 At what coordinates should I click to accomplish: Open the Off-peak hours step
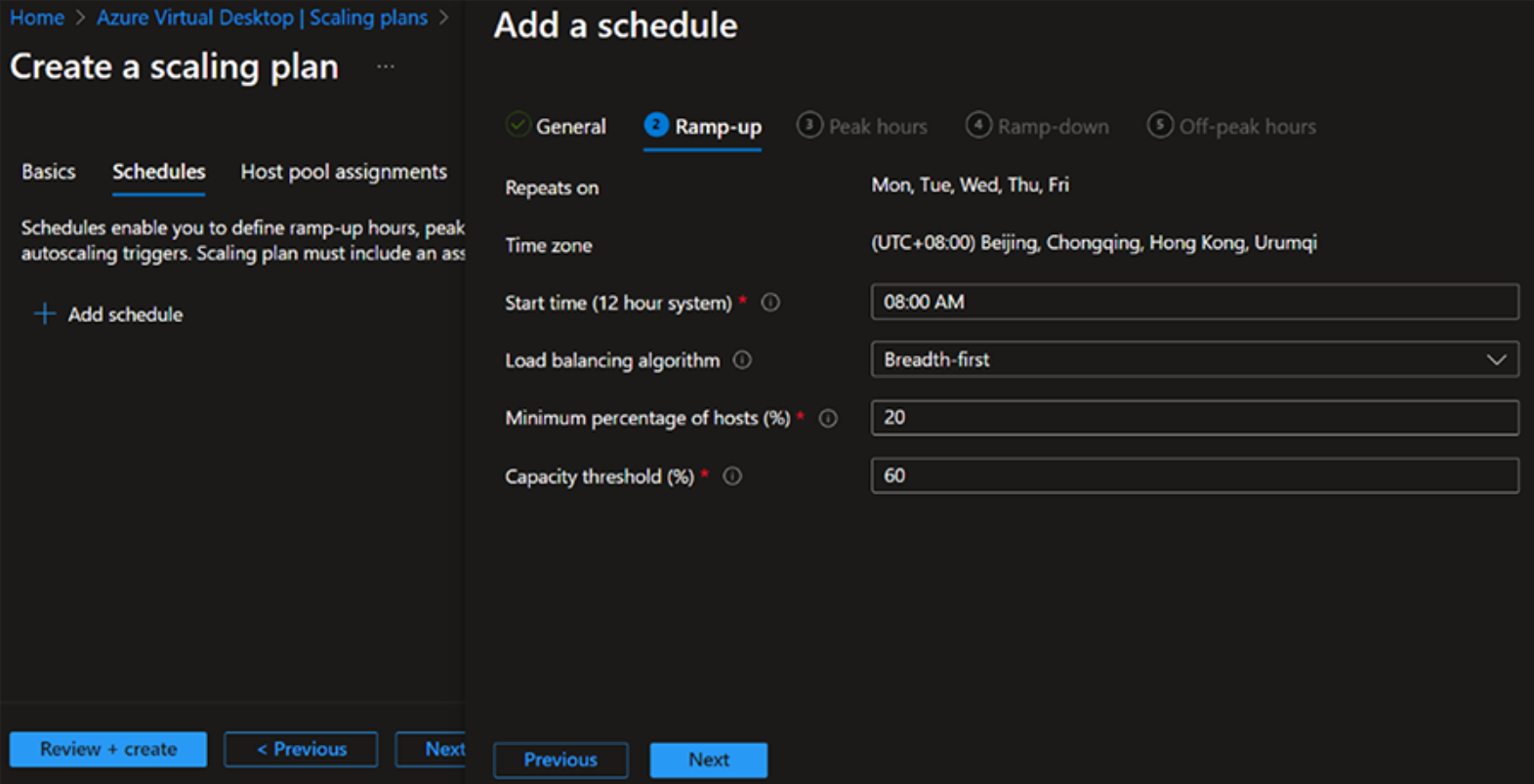coord(1246,127)
